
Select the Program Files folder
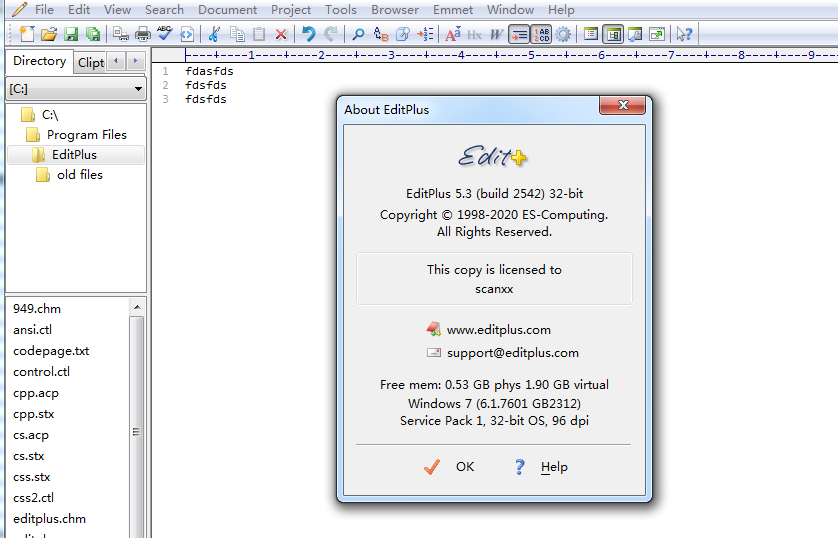(x=87, y=134)
